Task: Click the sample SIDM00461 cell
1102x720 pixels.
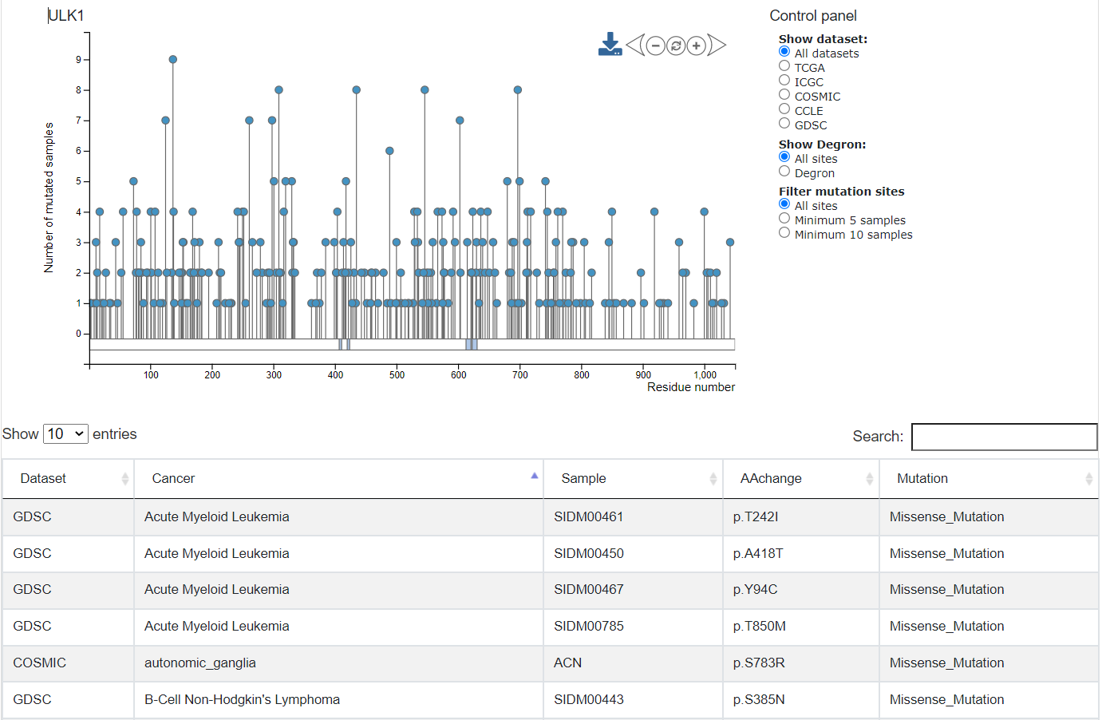Action: pyautogui.click(x=589, y=517)
